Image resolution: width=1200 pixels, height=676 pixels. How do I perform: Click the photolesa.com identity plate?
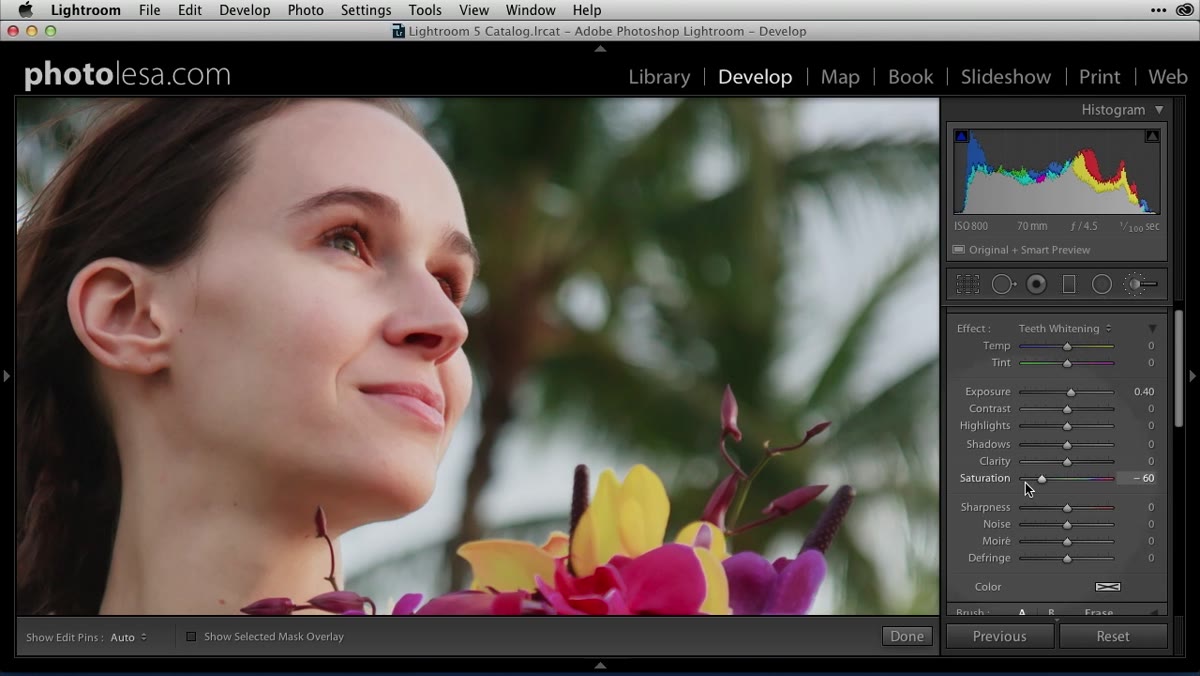[x=127, y=75]
